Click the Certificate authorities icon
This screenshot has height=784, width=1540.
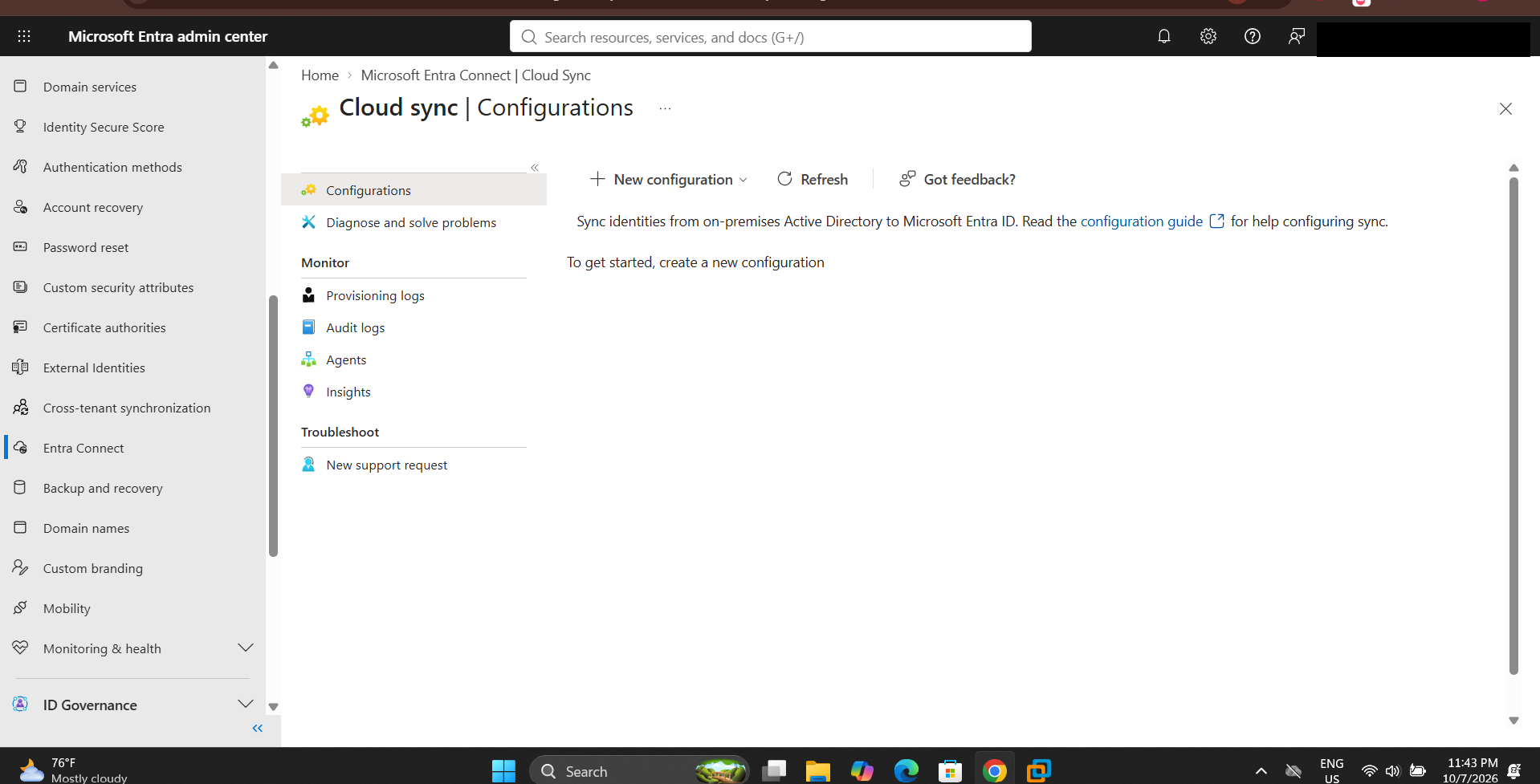point(21,327)
